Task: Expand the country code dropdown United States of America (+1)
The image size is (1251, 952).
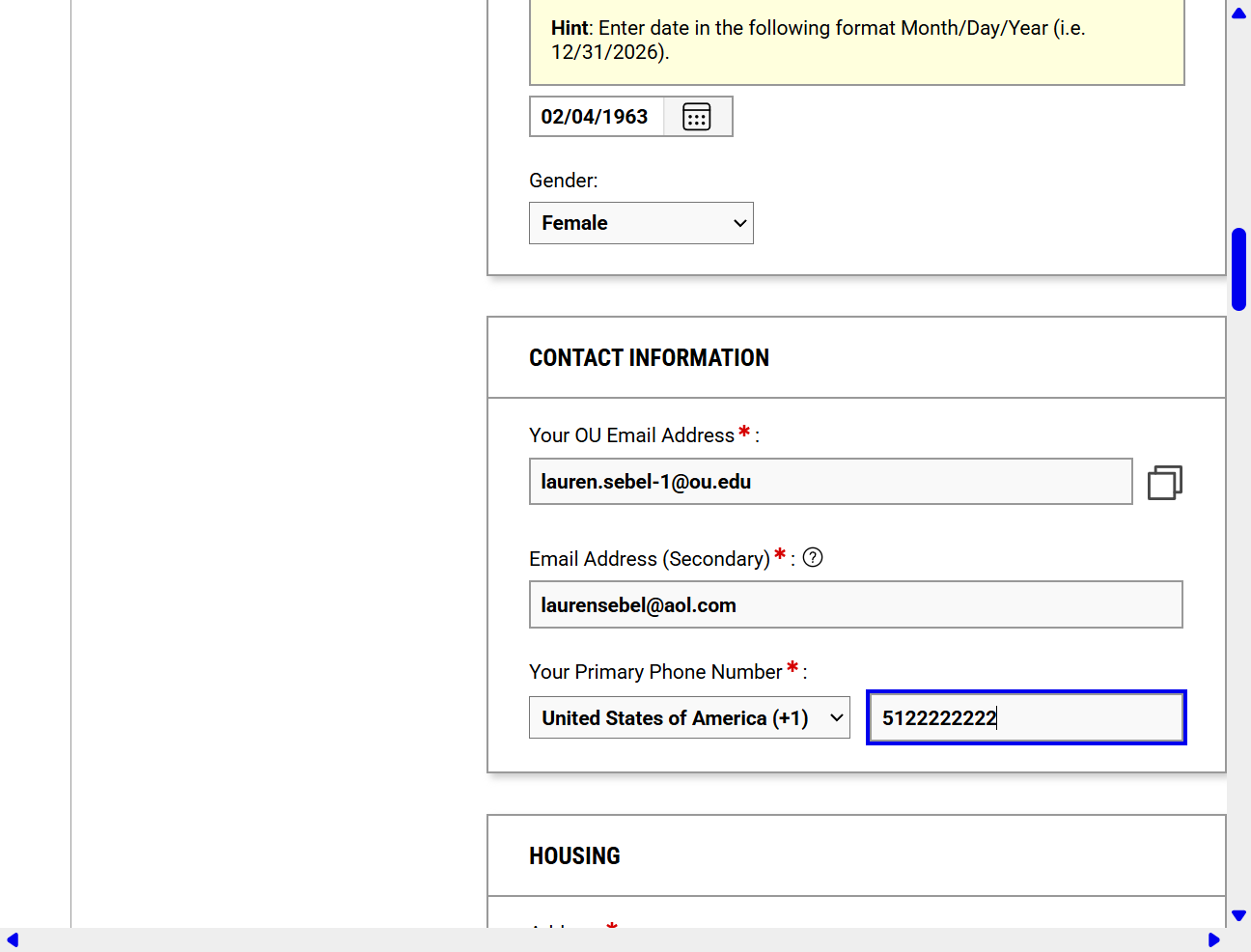Action: pos(689,717)
